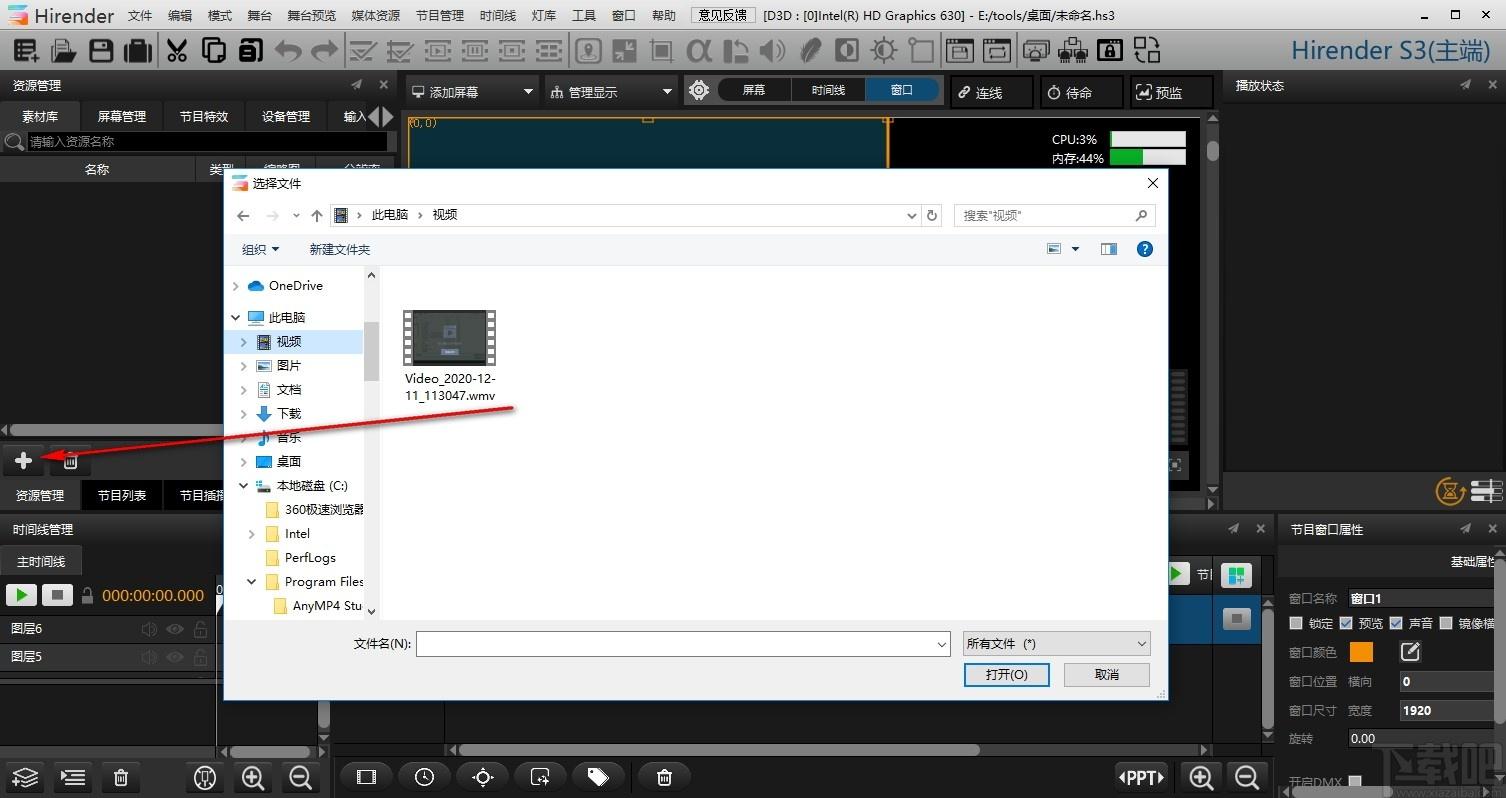Save project using the floppy disk icon
The image size is (1506, 798).
[101, 50]
